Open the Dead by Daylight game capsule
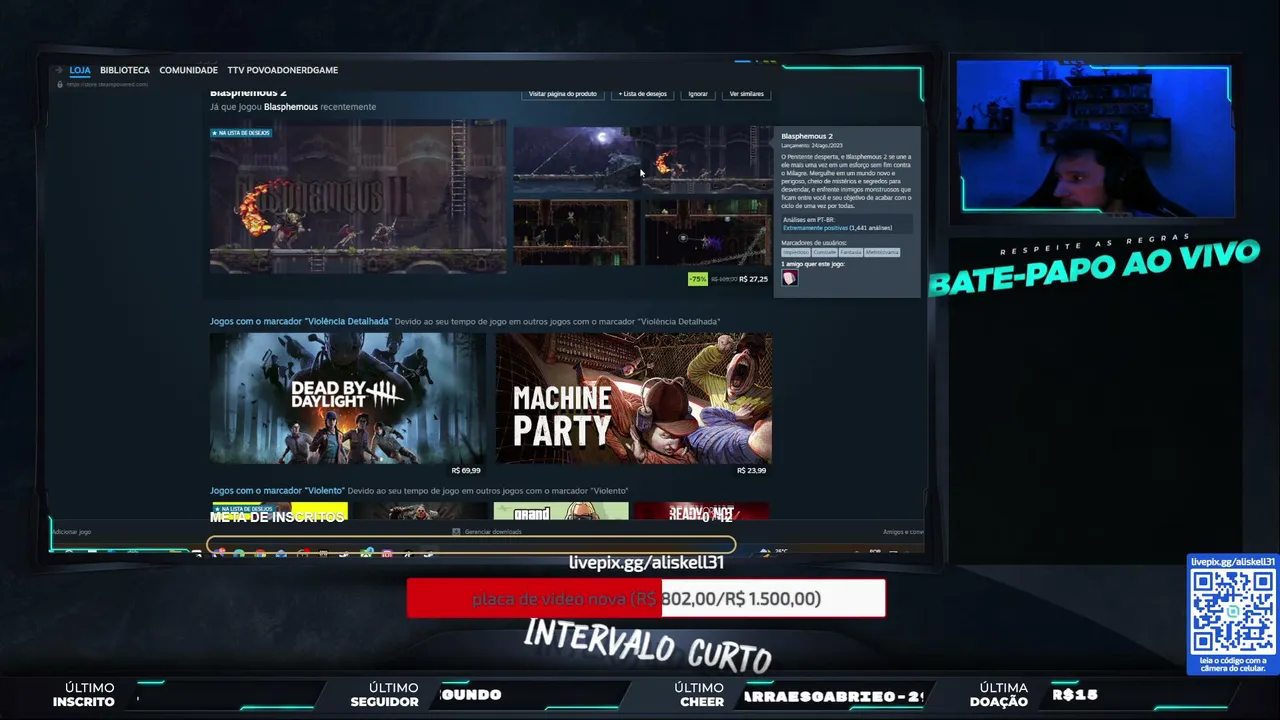 348,398
